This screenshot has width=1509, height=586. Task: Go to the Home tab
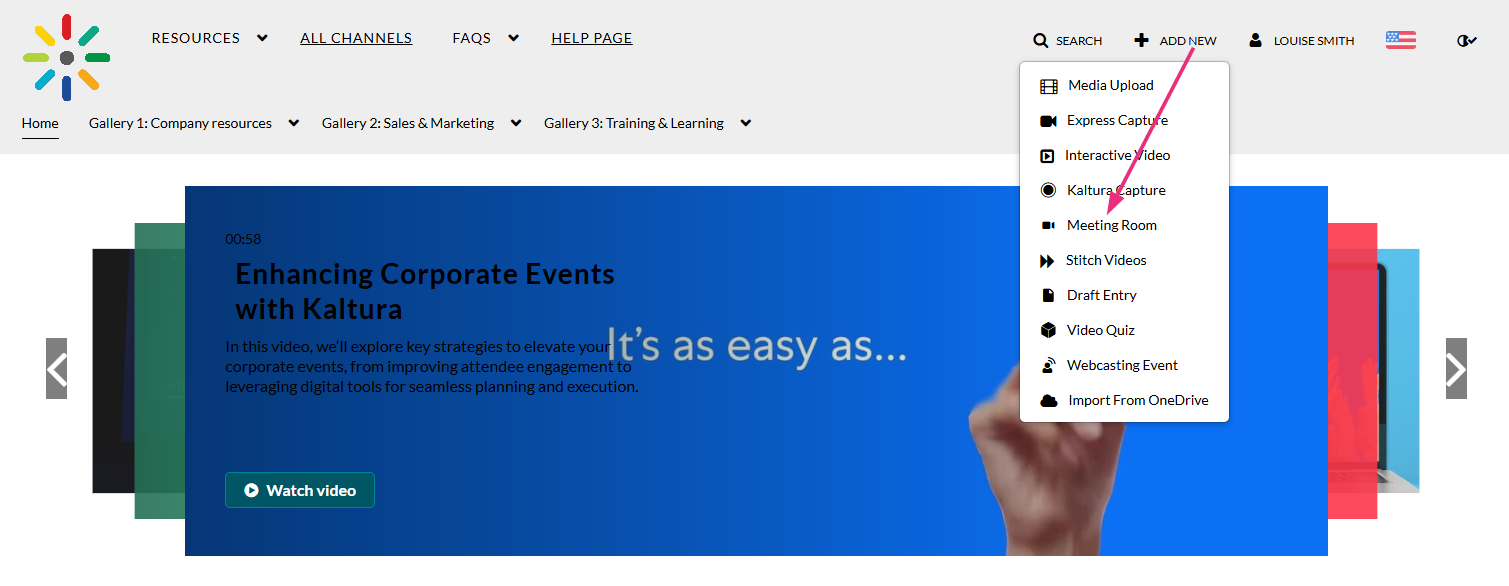[40, 123]
